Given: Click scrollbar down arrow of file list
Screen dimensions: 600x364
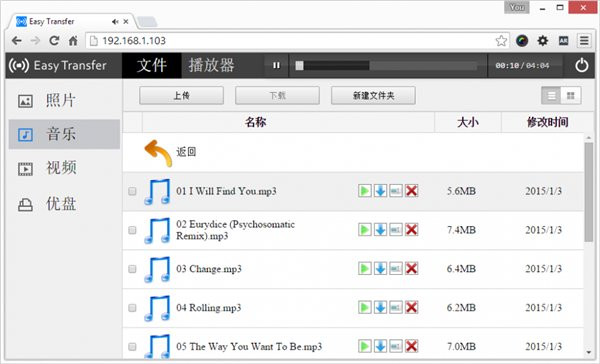Looking at the screenshot, I should (589, 352).
